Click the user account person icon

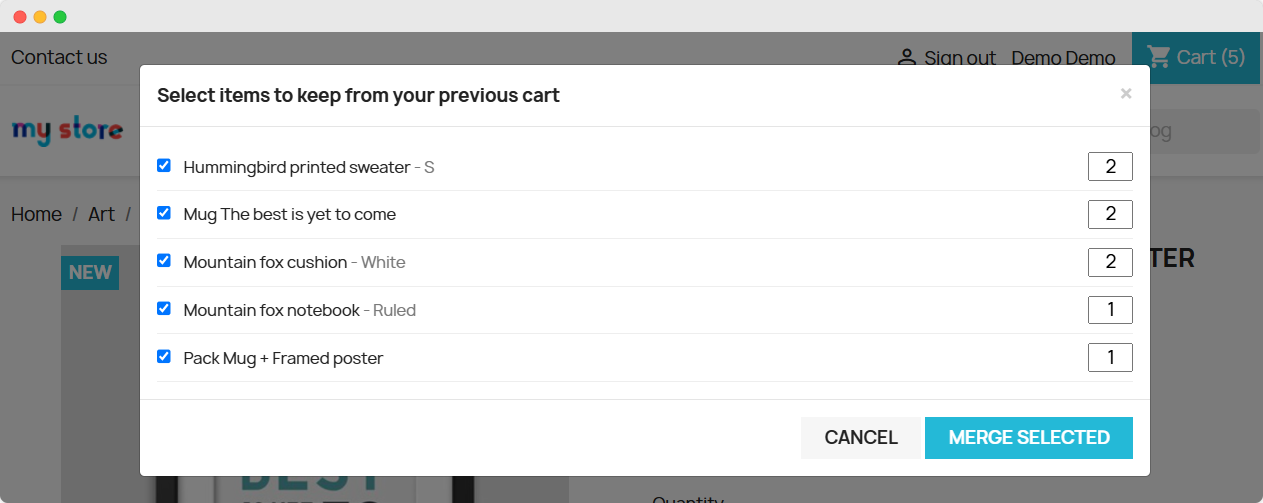coord(906,58)
